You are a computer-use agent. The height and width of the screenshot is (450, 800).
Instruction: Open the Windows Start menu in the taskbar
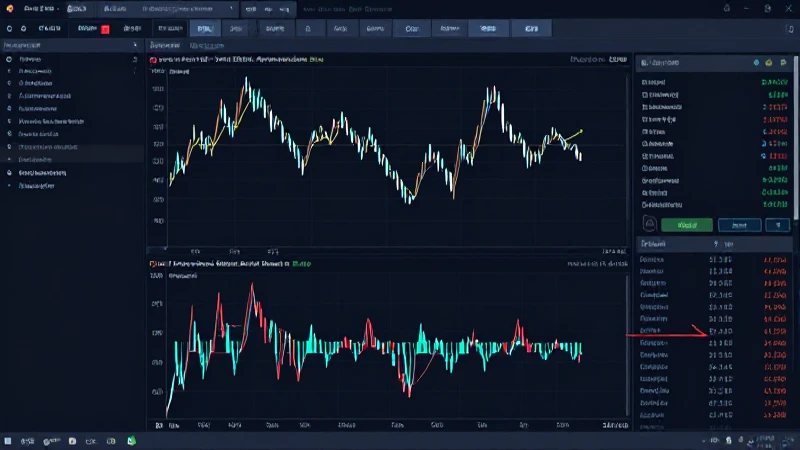pyautogui.click(x=8, y=441)
